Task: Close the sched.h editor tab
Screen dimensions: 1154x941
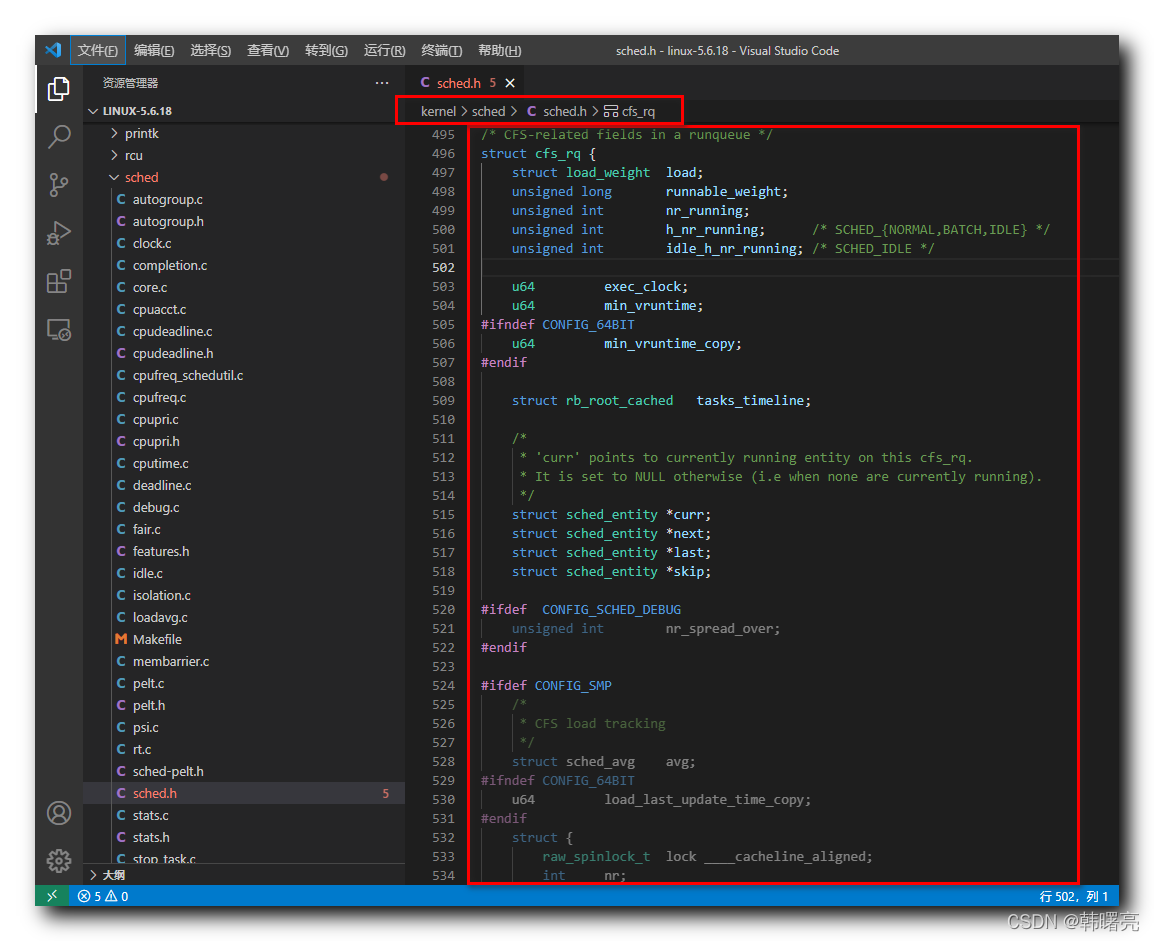Action: (510, 83)
